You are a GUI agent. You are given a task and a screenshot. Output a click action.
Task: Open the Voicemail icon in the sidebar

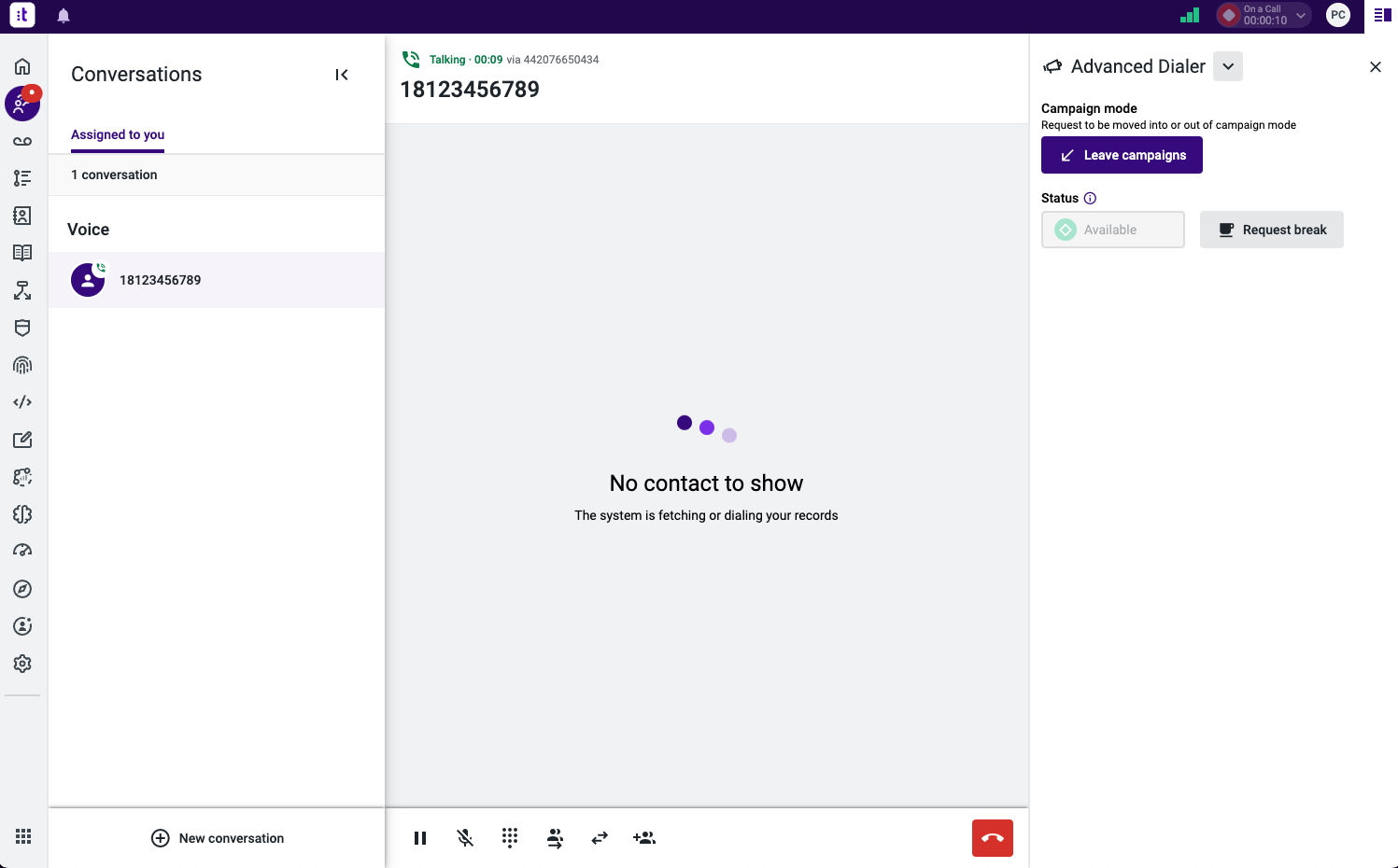[22, 141]
